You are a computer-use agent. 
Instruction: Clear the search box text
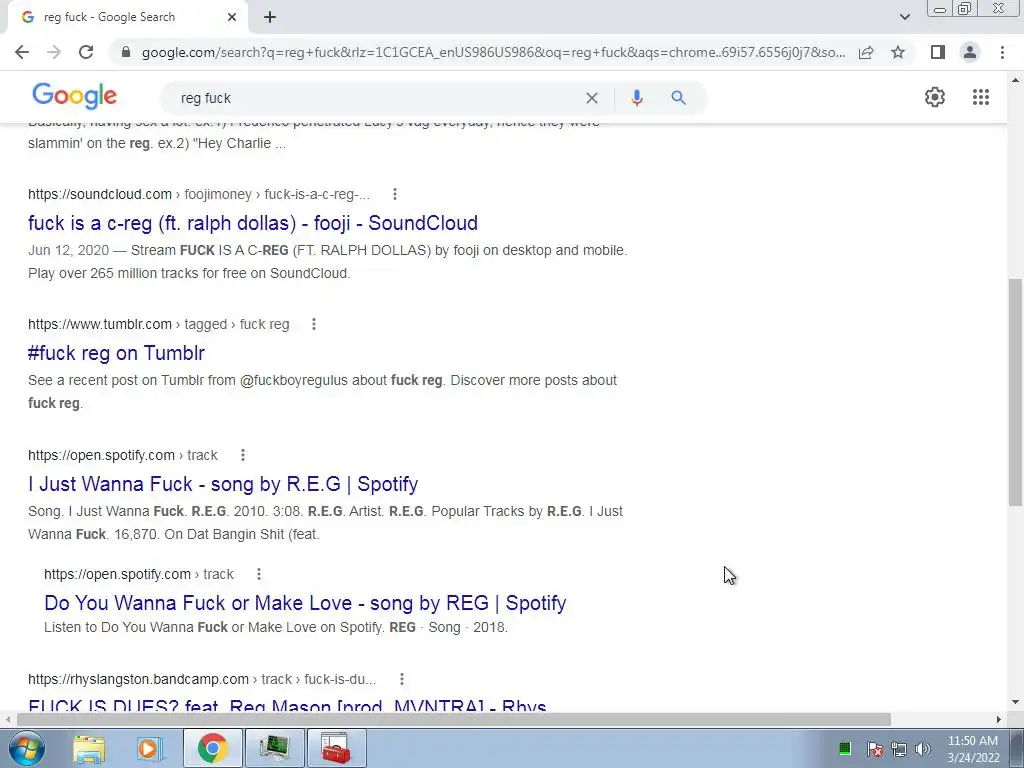592,98
